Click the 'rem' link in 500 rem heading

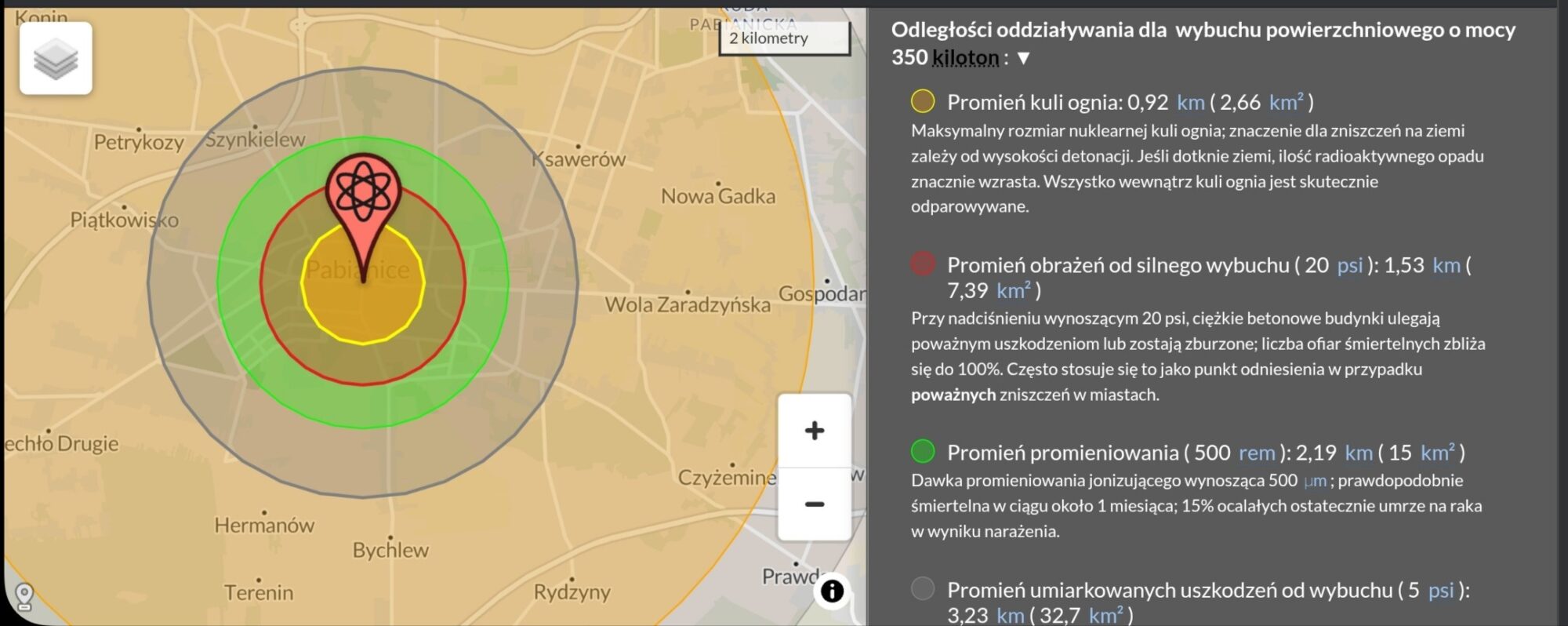(1257, 453)
